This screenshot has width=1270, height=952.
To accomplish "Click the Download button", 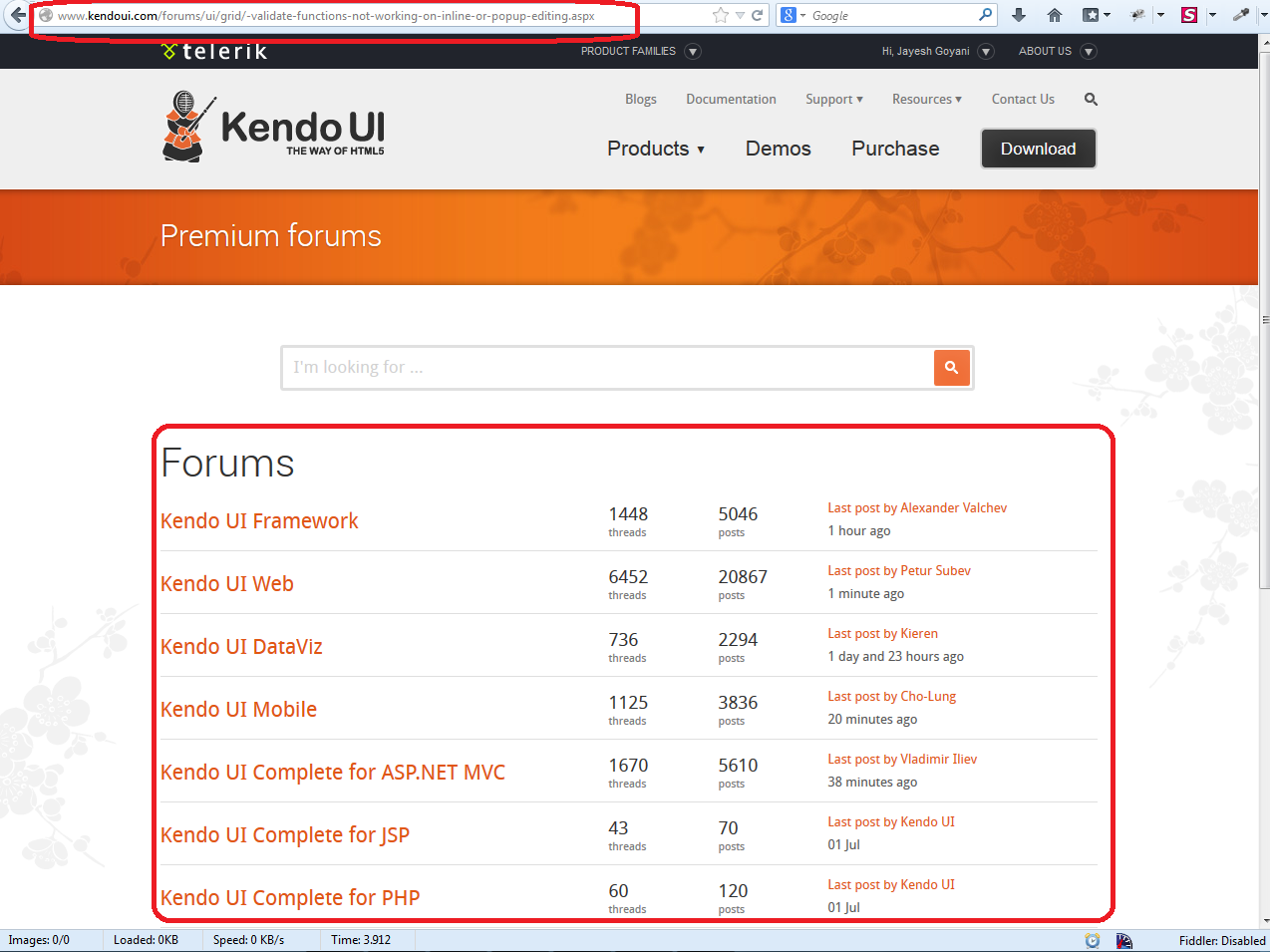I will point(1039,149).
